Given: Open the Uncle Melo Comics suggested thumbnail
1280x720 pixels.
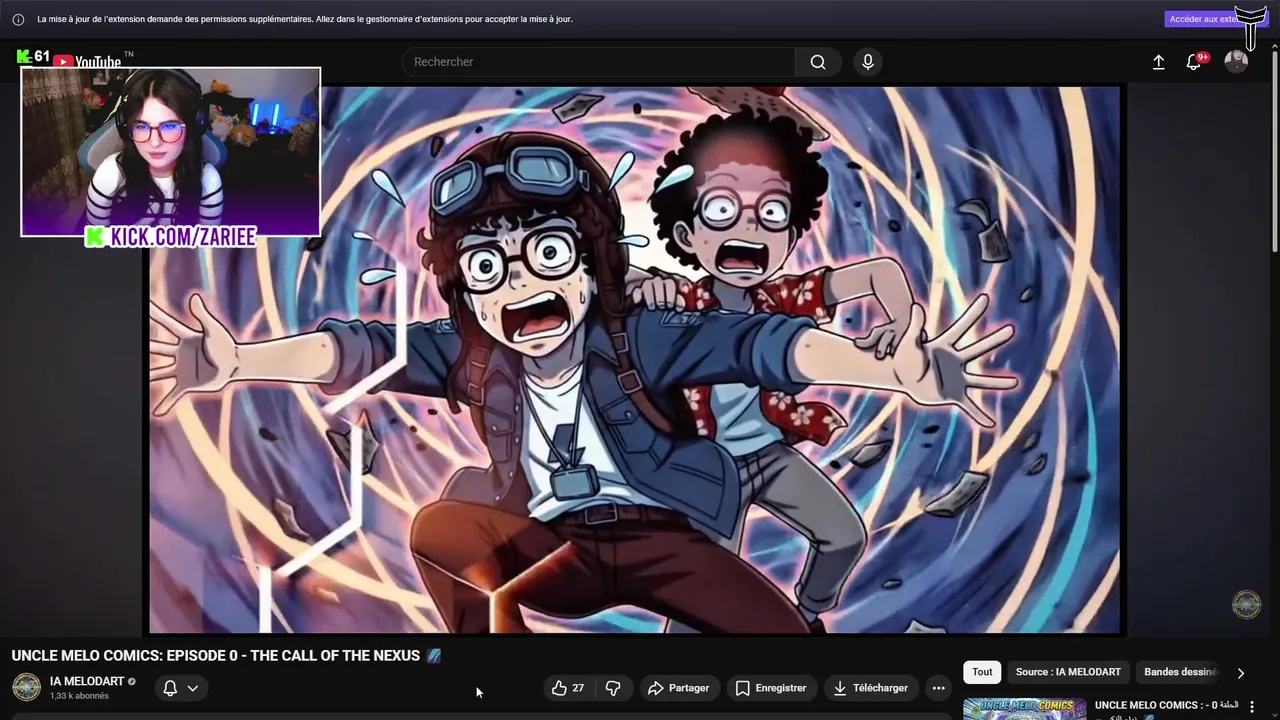Looking at the screenshot, I should coord(1024,709).
